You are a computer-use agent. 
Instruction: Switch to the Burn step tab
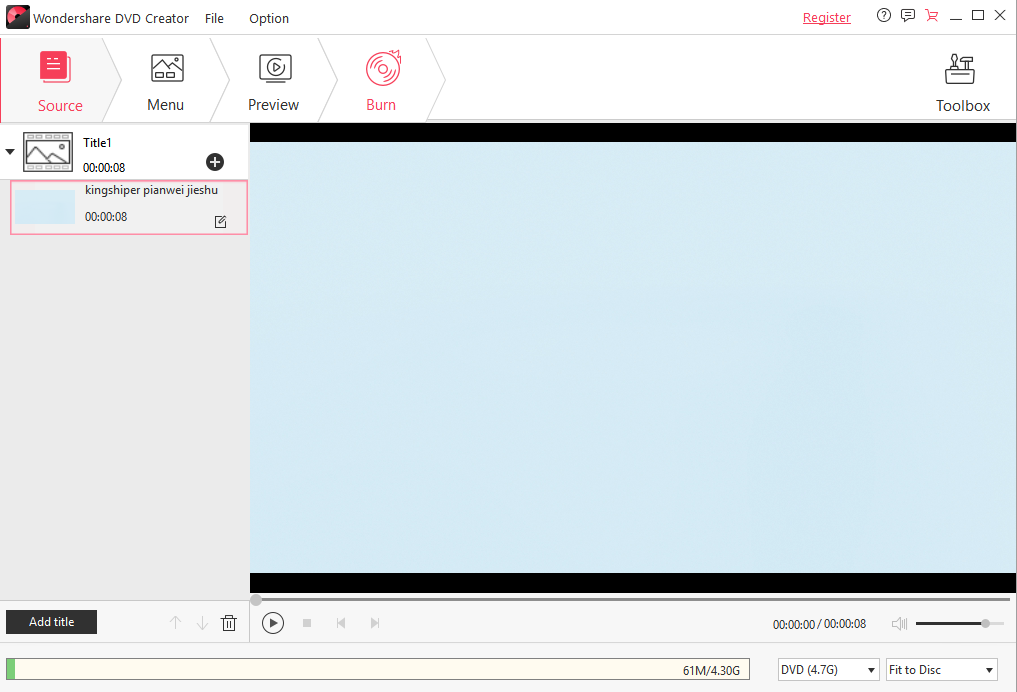pyautogui.click(x=381, y=82)
